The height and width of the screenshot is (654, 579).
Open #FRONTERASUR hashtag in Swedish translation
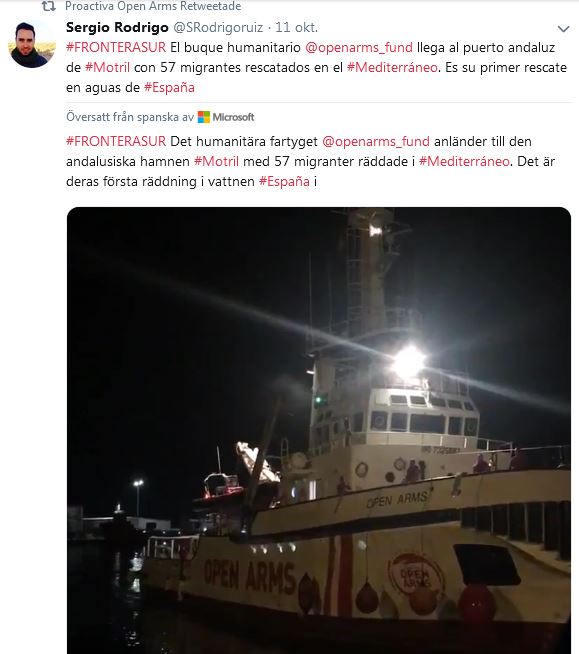116,141
